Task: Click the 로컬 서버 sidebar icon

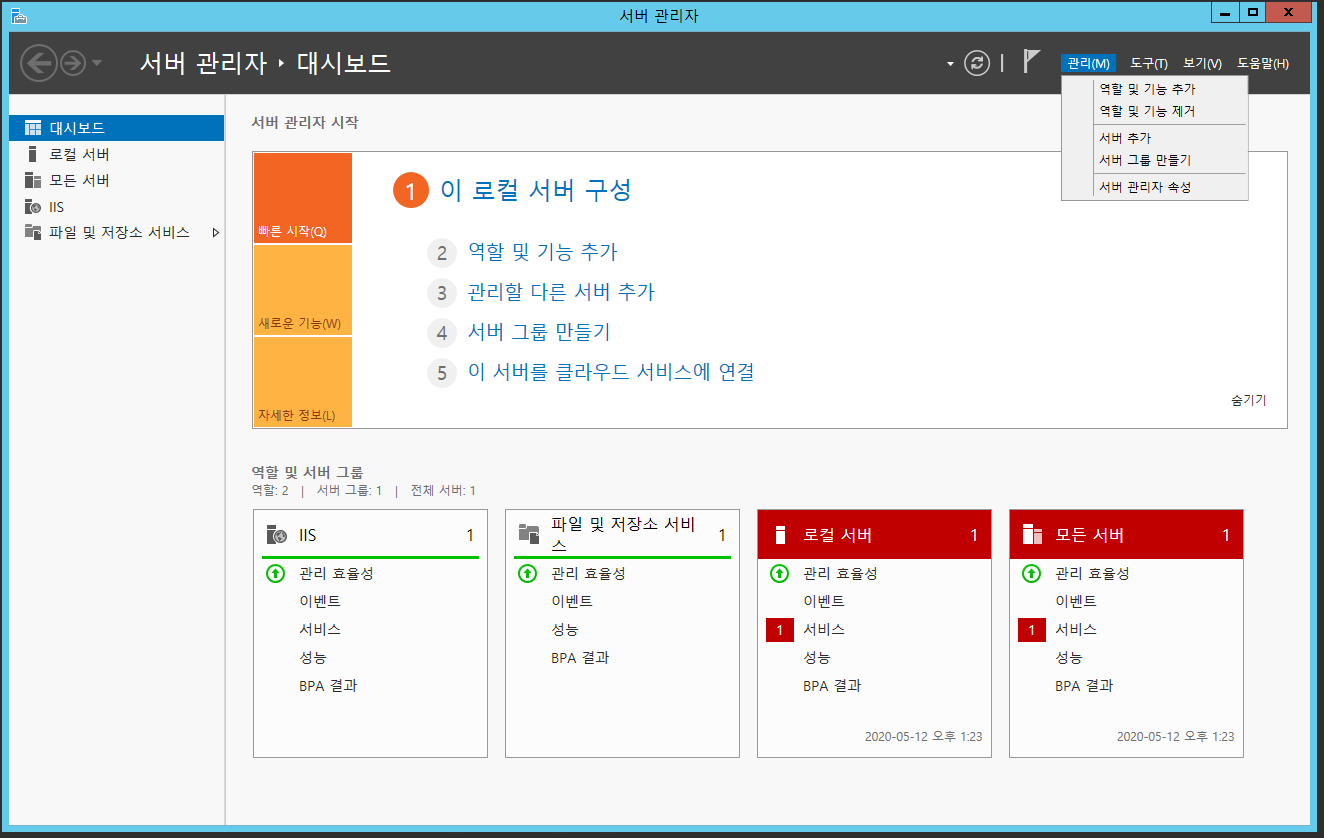Action: pos(32,154)
